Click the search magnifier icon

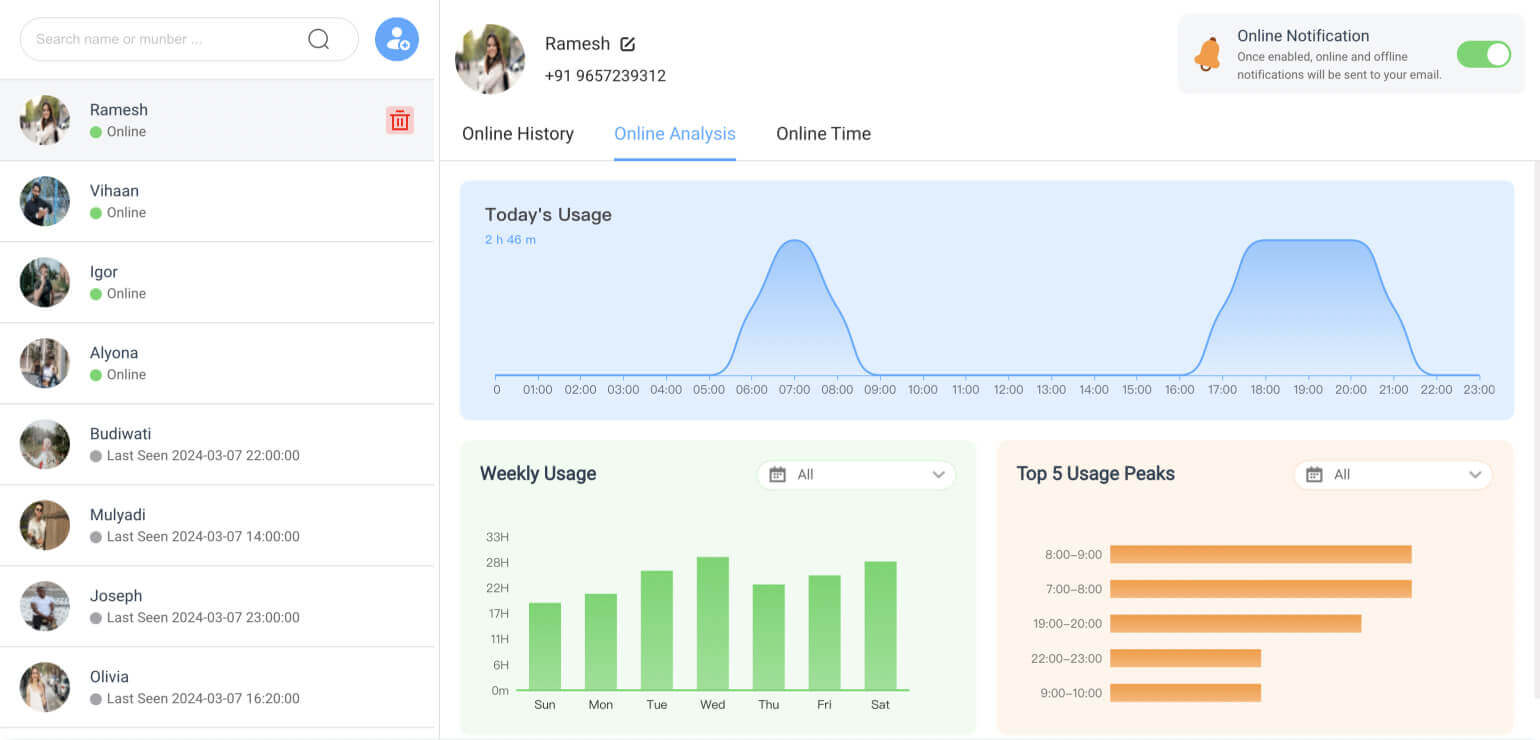[318, 39]
